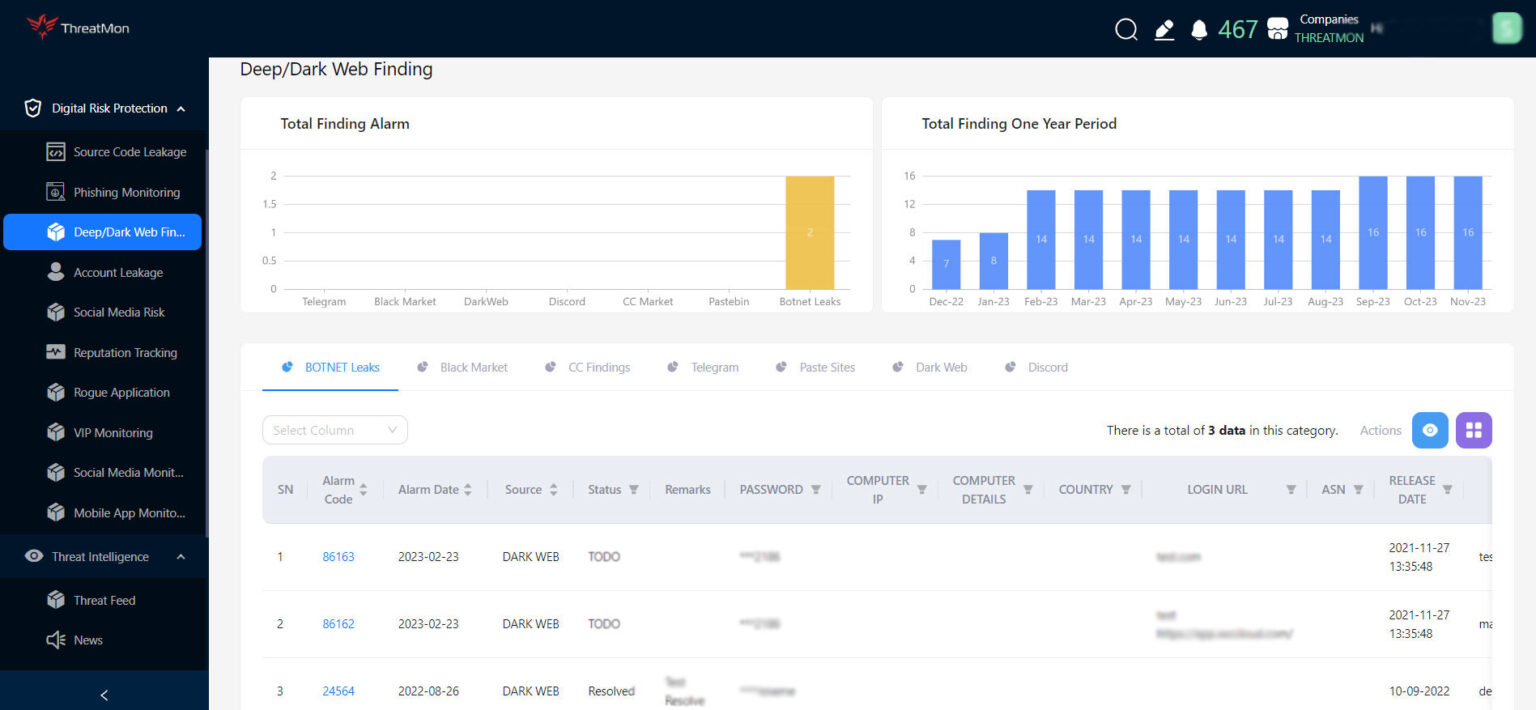Open alarm code 86163 link
Image resolution: width=1536 pixels, height=710 pixels.
coord(338,556)
